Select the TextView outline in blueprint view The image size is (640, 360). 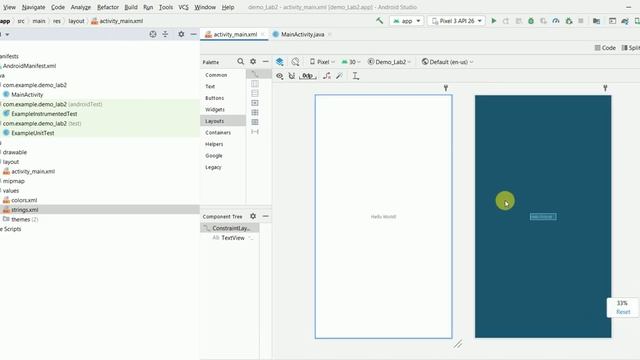[x=543, y=217]
